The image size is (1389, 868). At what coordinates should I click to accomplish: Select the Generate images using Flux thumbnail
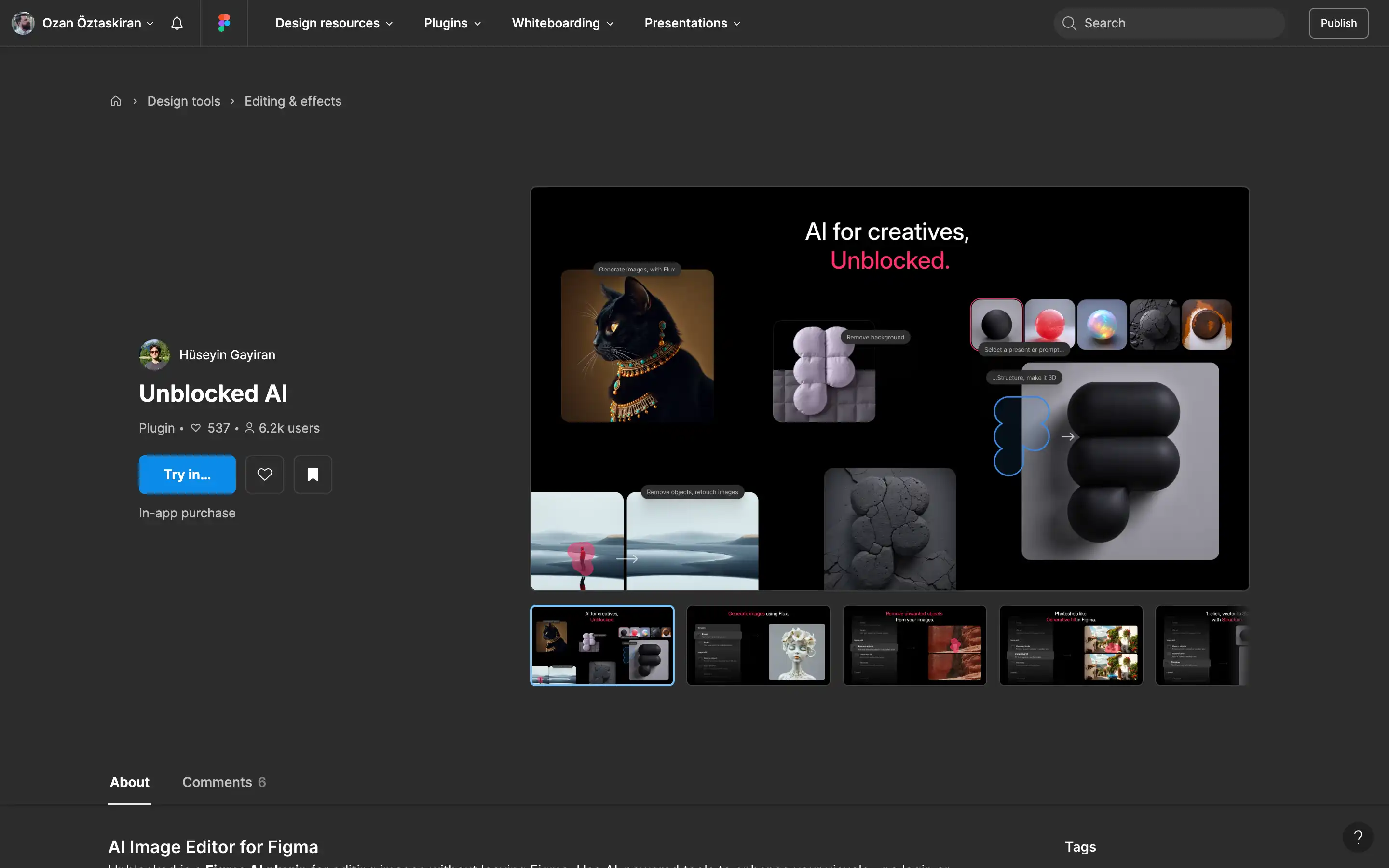[x=758, y=645]
